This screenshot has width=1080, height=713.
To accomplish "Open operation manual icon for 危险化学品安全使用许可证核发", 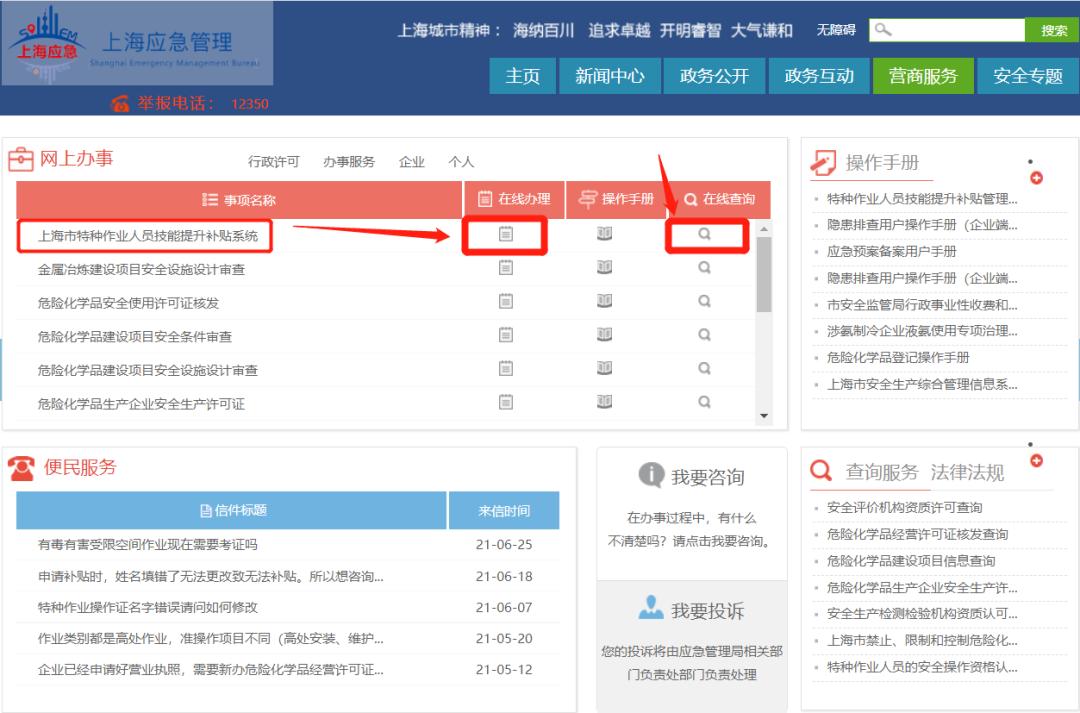I will tap(604, 301).
